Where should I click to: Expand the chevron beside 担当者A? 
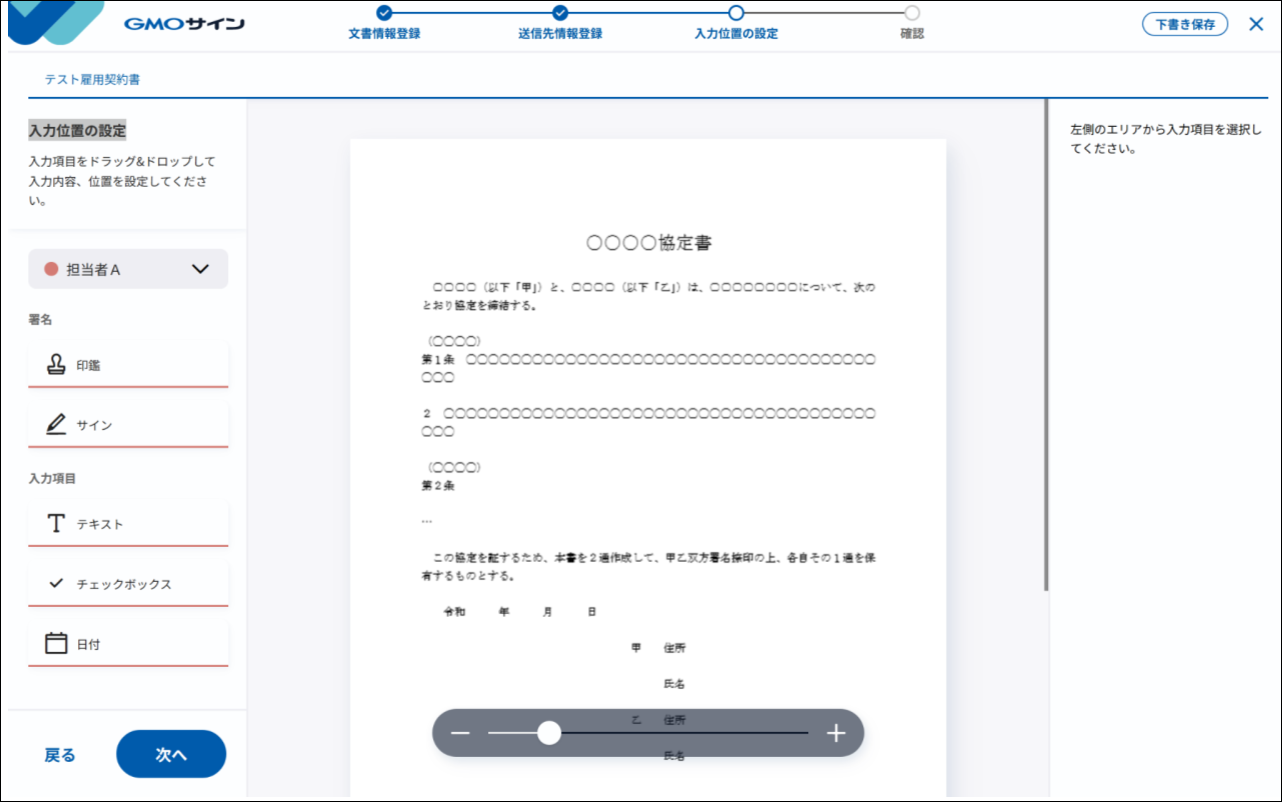[200, 269]
